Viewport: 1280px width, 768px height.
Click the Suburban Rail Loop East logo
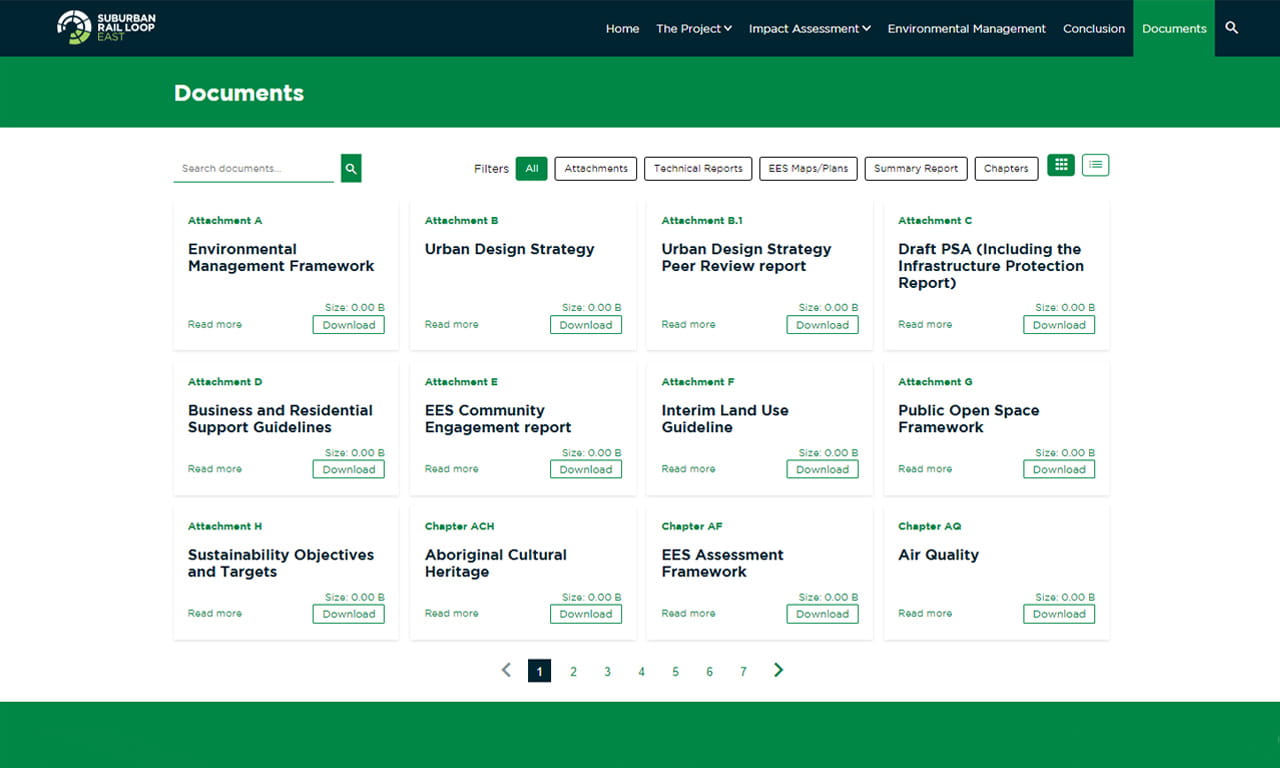pos(106,27)
